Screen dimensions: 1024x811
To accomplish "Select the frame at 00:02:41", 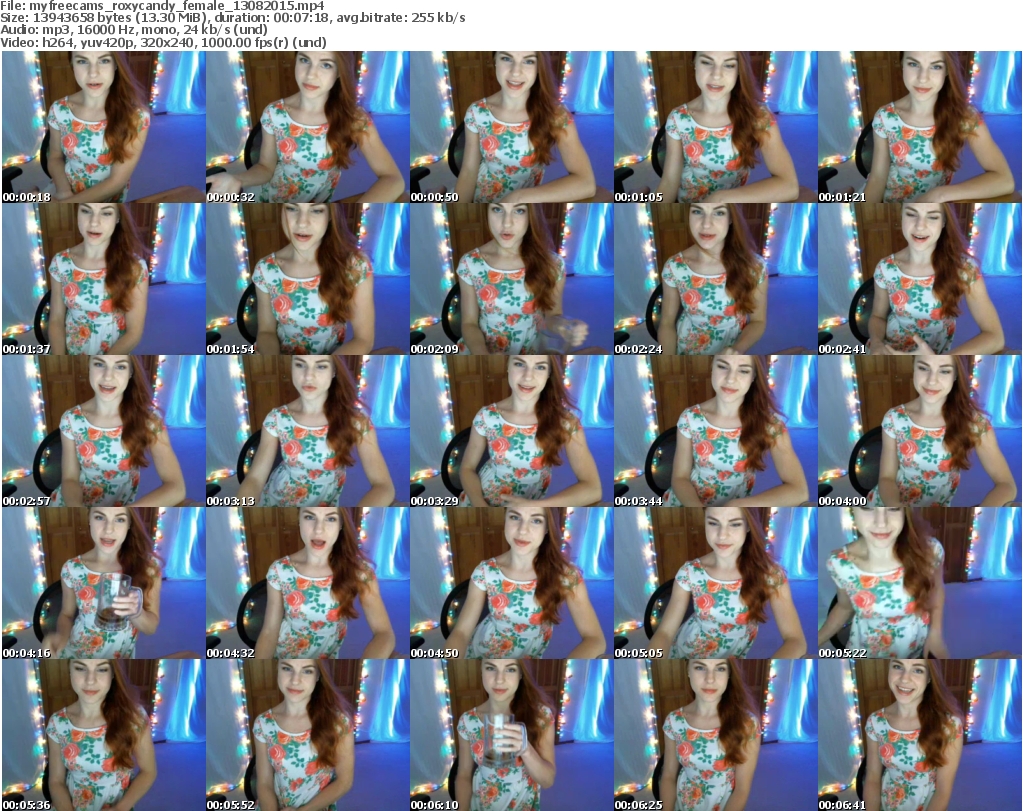I will 920,279.
